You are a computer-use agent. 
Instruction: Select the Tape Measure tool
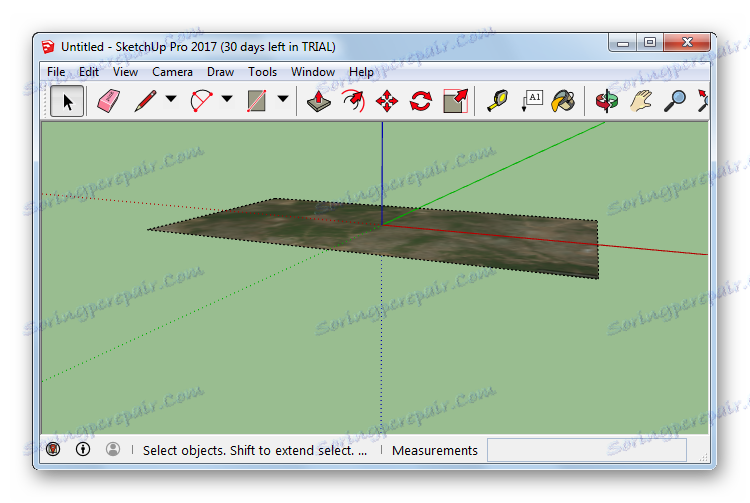[497, 101]
